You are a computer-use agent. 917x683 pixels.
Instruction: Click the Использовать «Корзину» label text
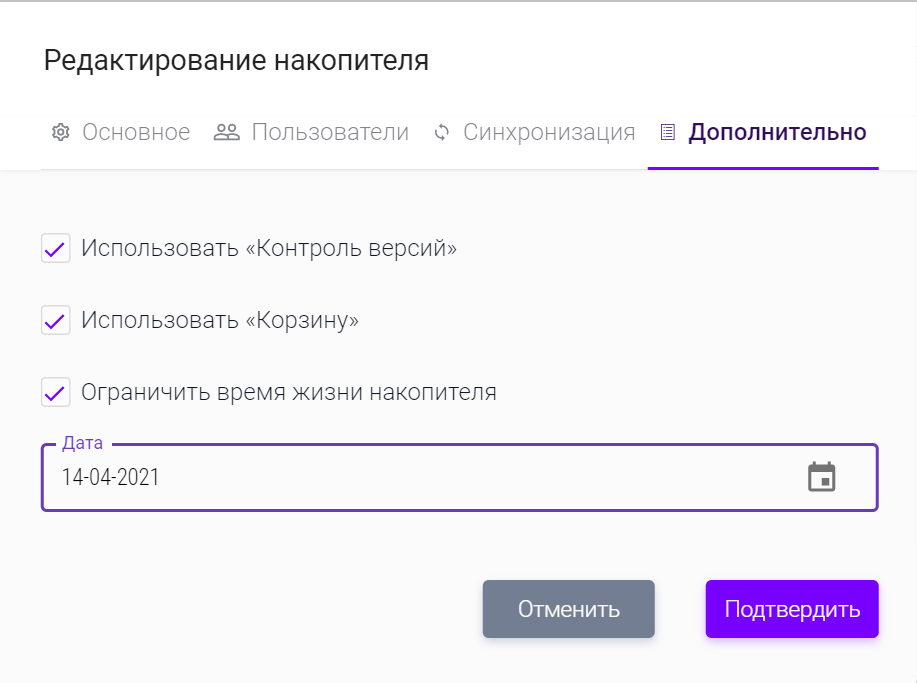pos(220,320)
